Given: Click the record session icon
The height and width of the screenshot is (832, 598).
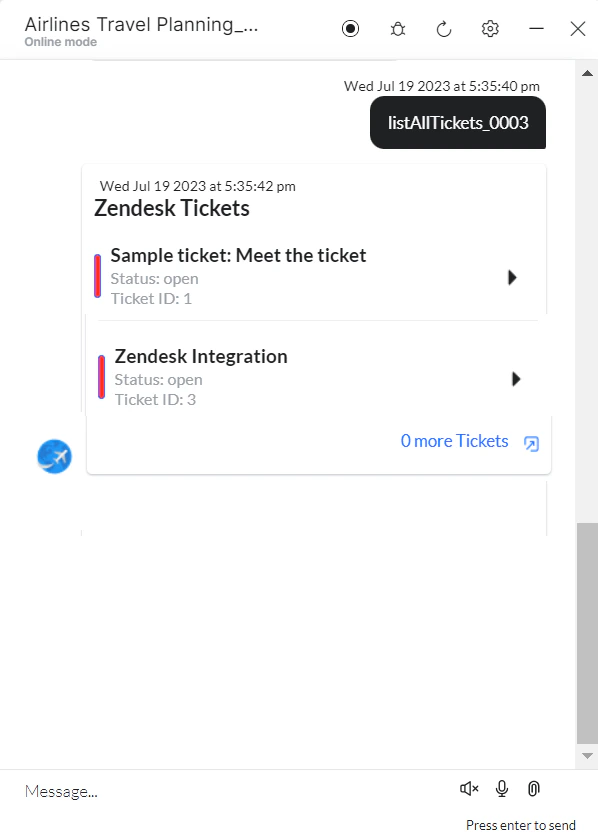Looking at the screenshot, I should 350,28.
